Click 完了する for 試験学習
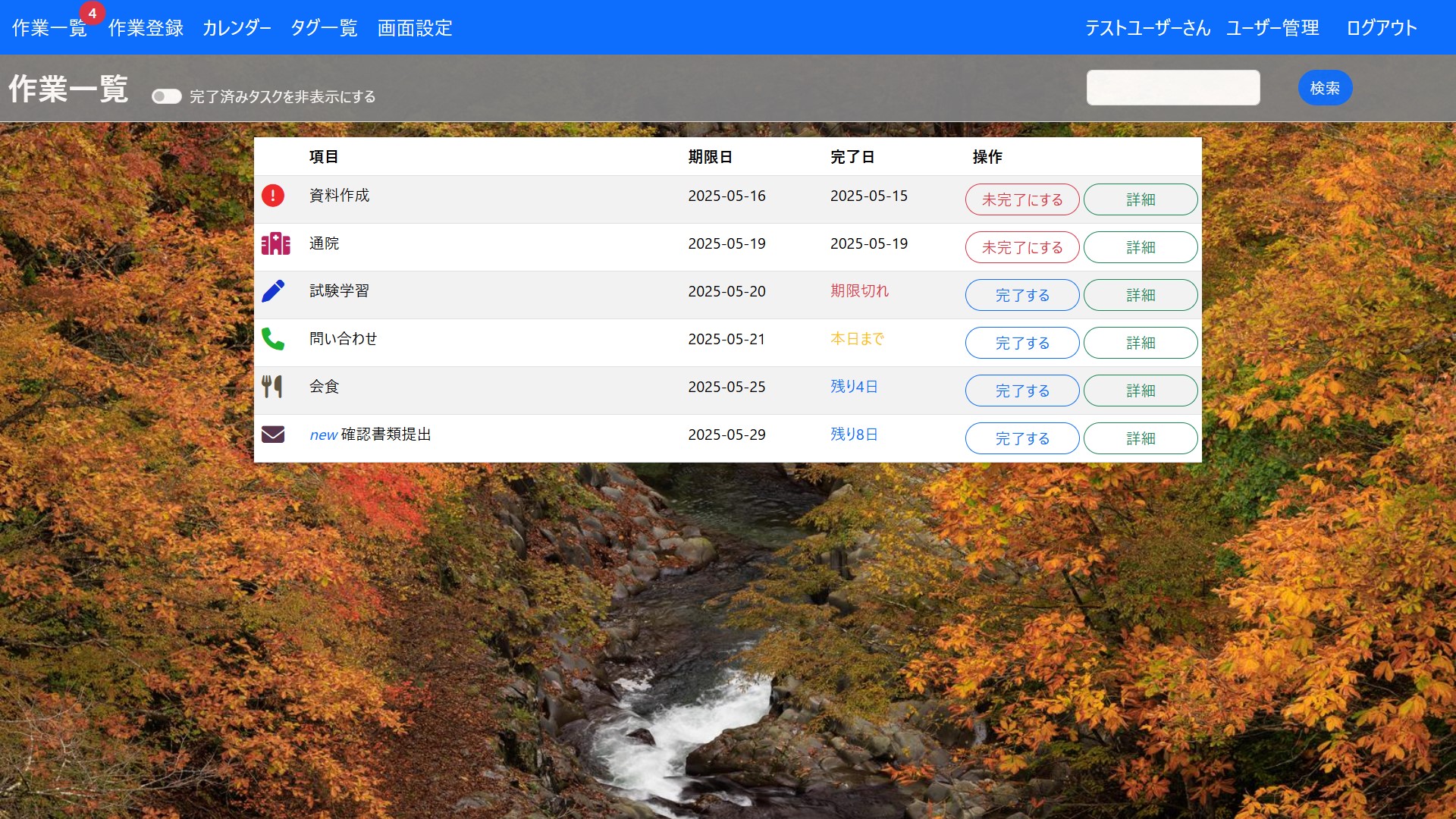Screen dimensions: 1456x819 click(x=1021, y=296)
